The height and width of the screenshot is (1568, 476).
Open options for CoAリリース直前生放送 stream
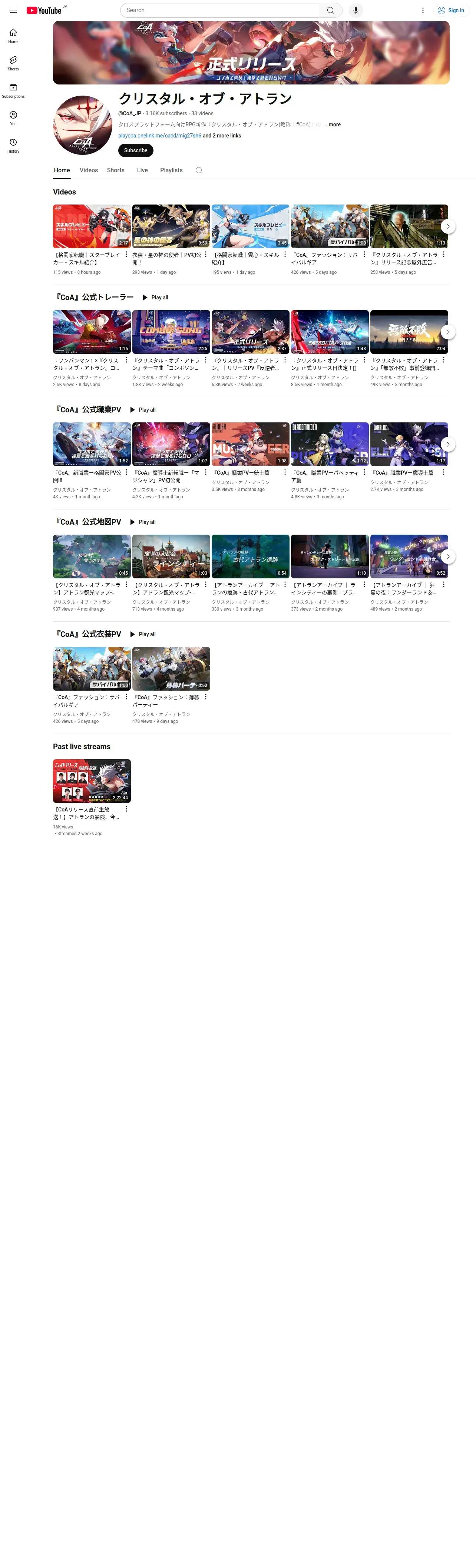(127, 809)
